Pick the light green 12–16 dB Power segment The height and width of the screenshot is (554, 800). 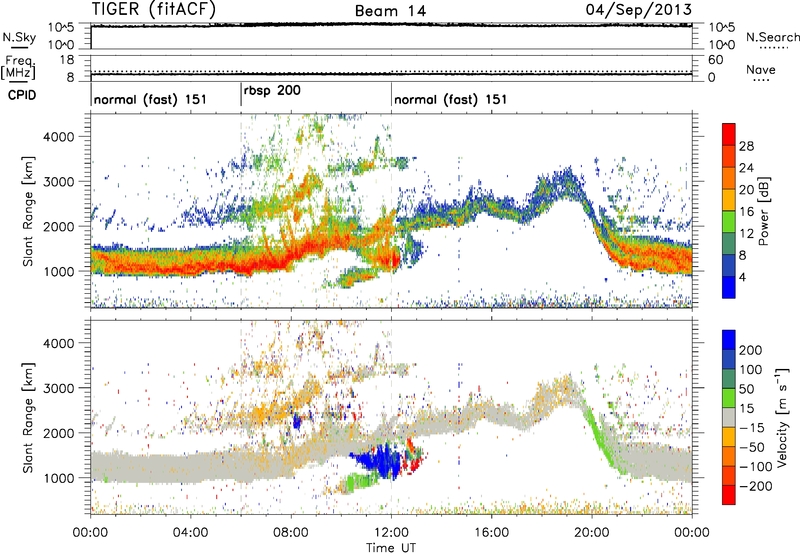coord(729,222)
